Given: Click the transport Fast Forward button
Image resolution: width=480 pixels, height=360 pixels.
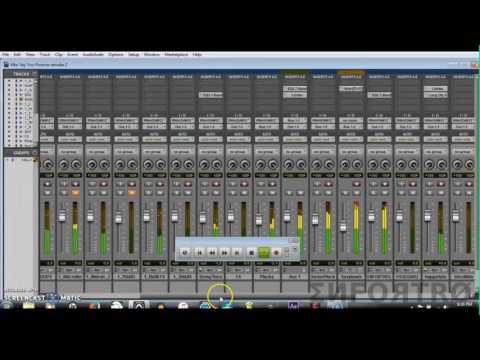Looking at the screenshot, I should coord(225,253).
